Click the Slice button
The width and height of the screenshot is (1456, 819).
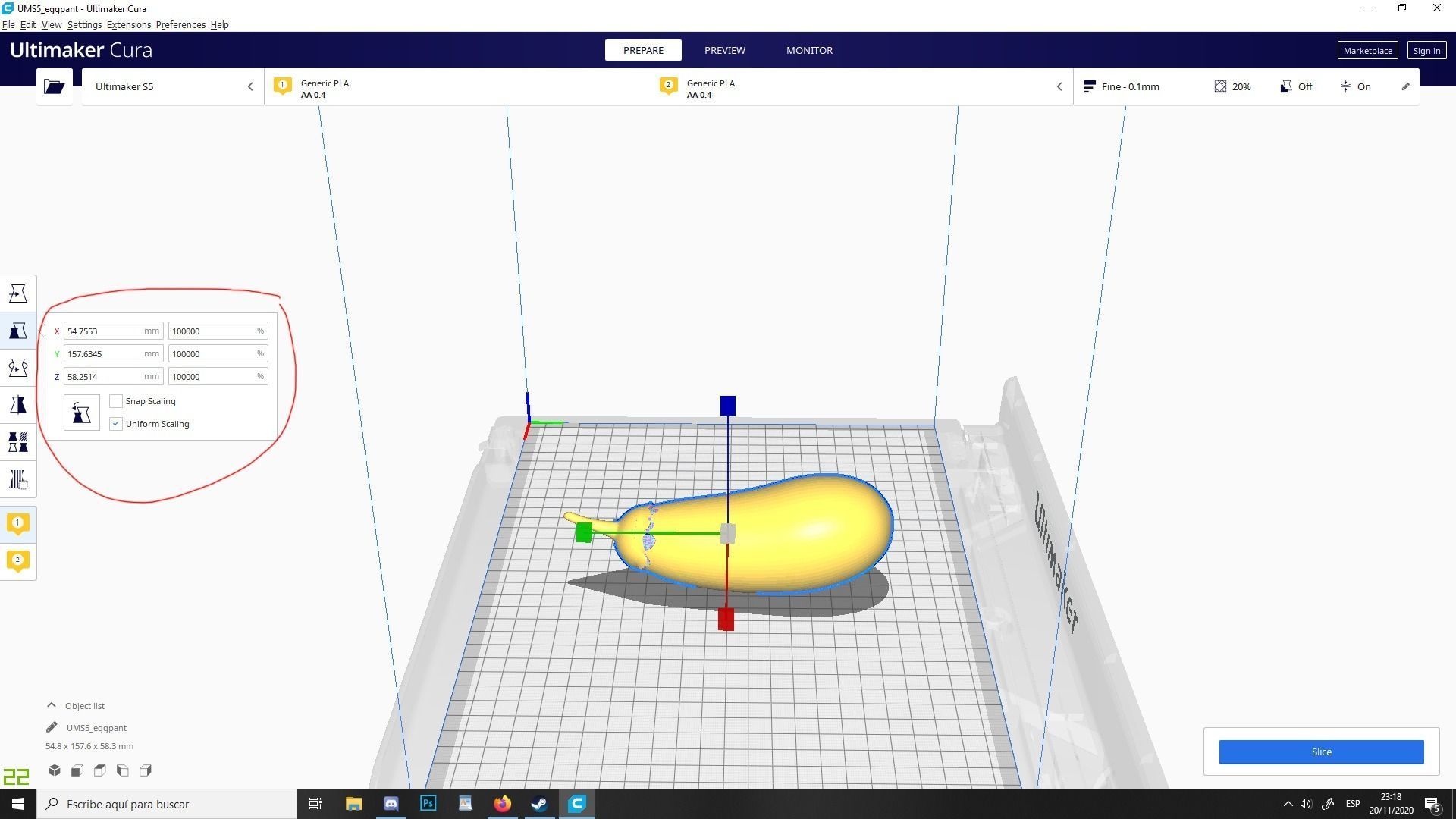tap(1321, 752)
